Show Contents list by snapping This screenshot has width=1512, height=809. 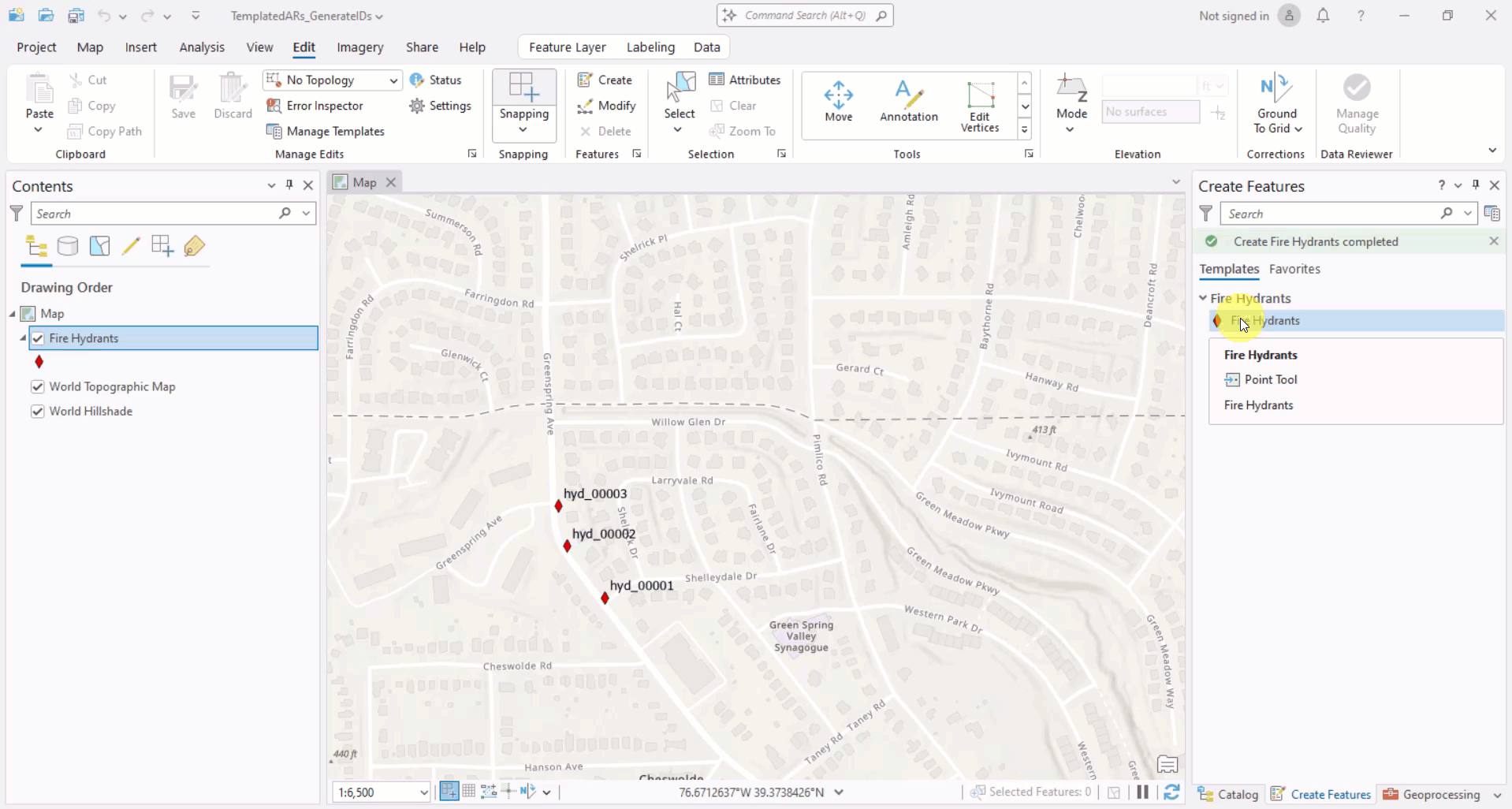click(162, 247)
